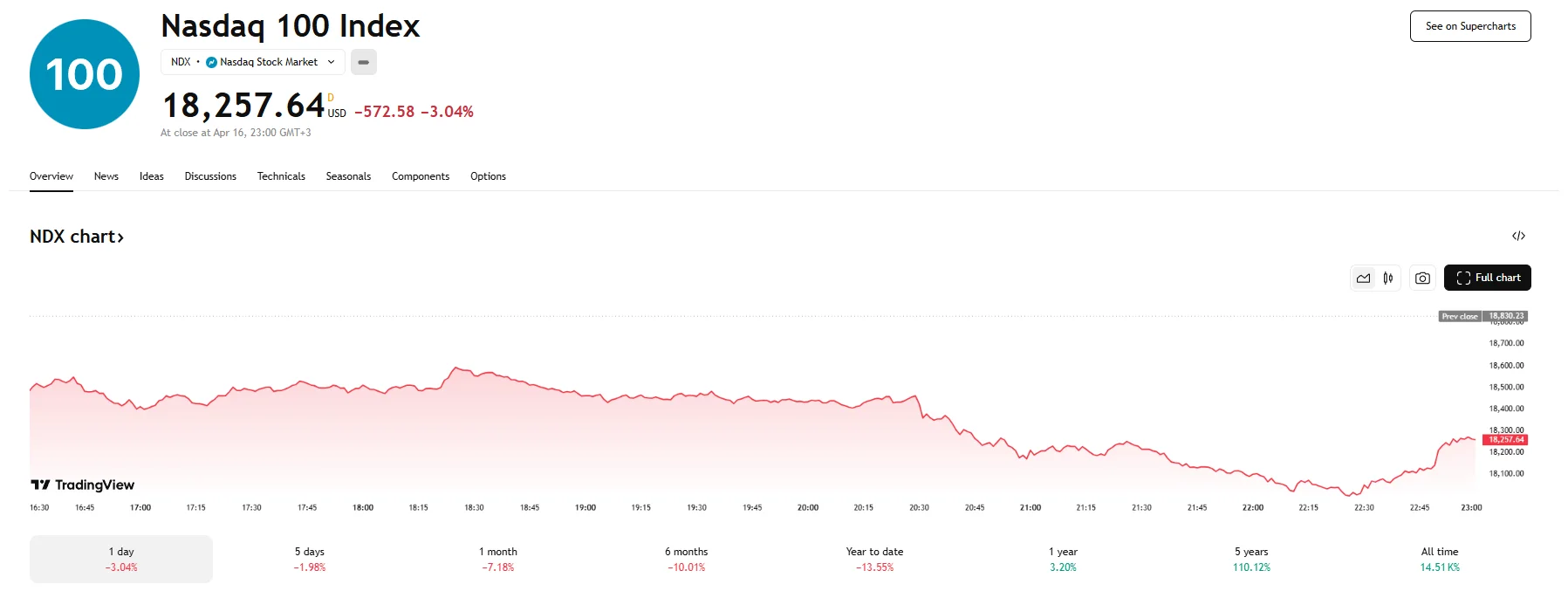Click the 20:00 marker on the time axis

tap(808, 507)
